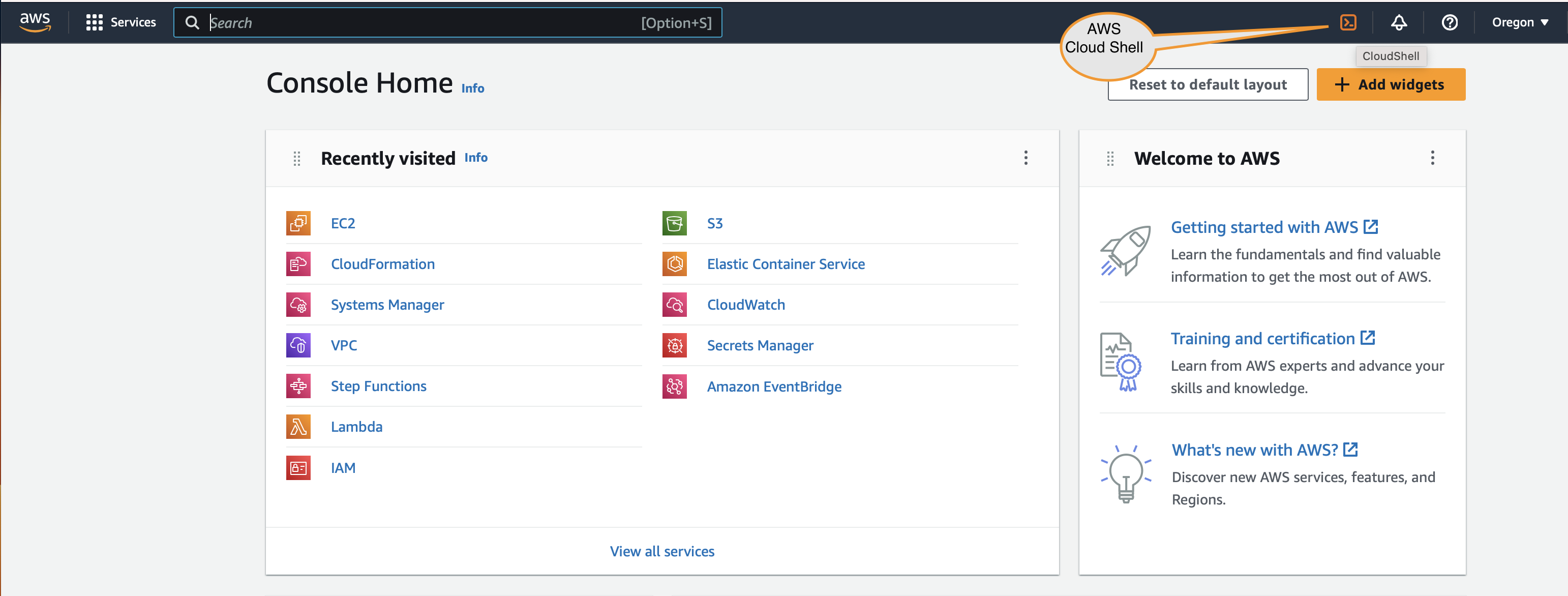Click the Elastic Container Service icon
The width and height of the screenshot is (1568, 596).
pyautogui.click(x=675, y=264)
